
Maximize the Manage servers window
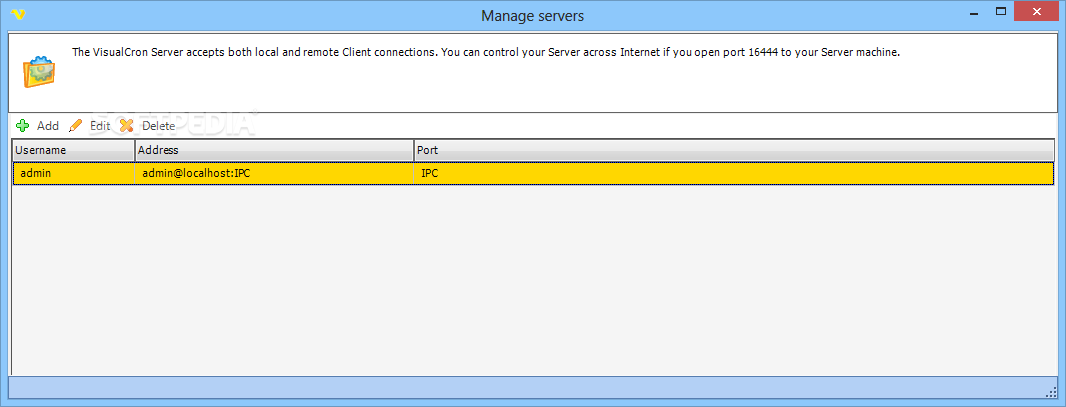[1001, 12]
